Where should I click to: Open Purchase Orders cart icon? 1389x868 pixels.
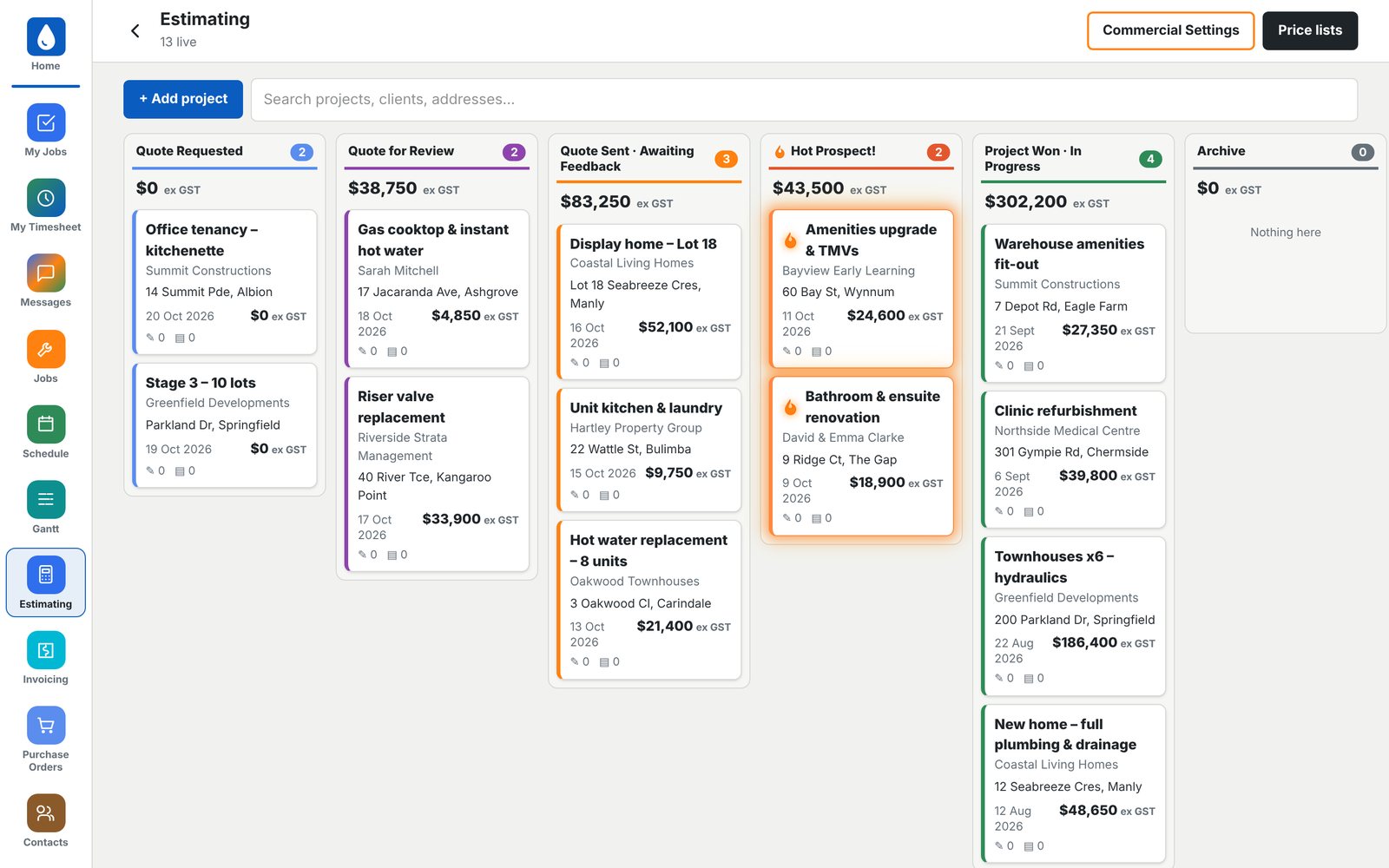click(46, 726)
